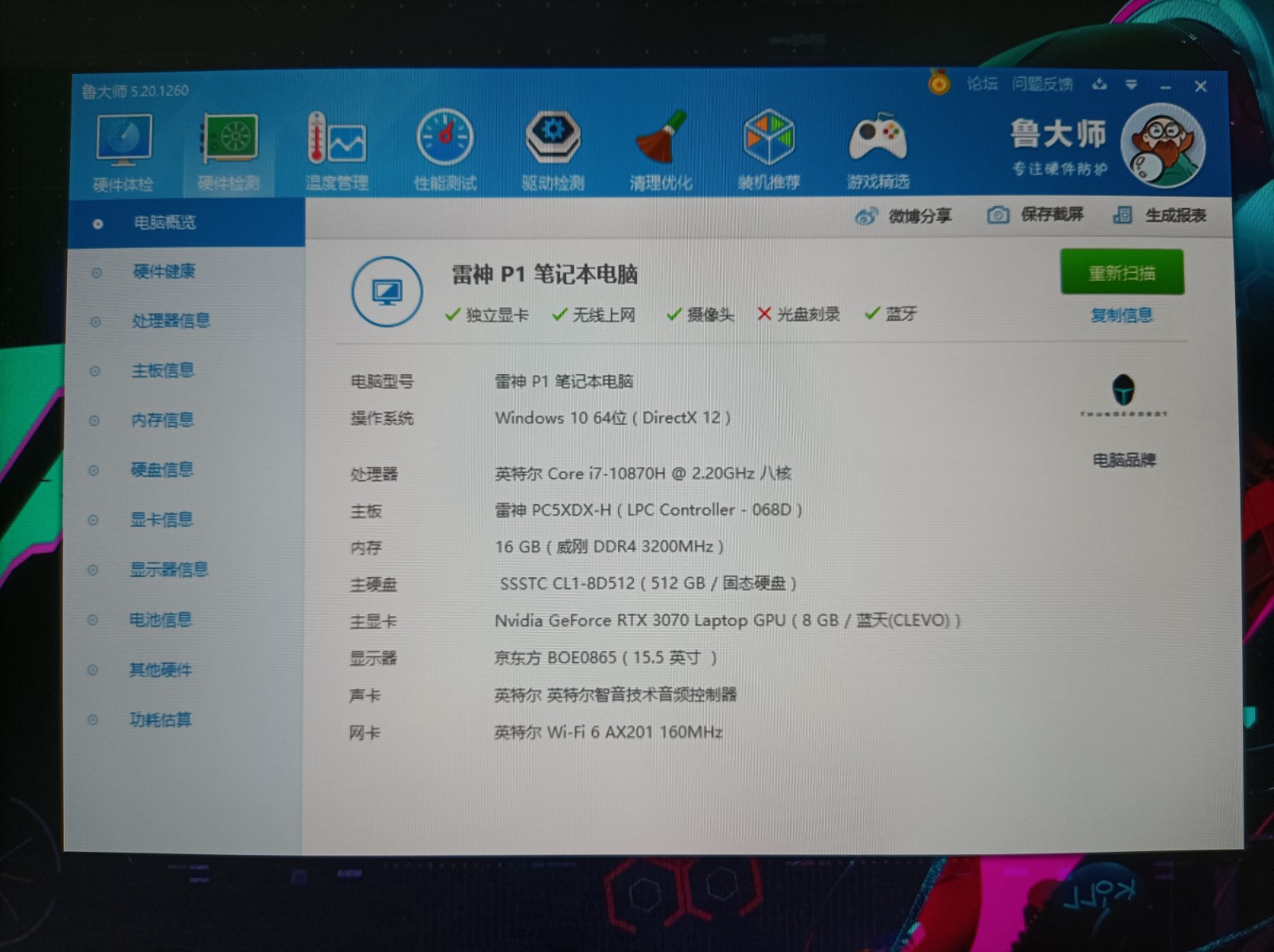Screen dimensions: 1274x952
Task: Click the gold medal icon in title bar
Action: tap(940, 82)
